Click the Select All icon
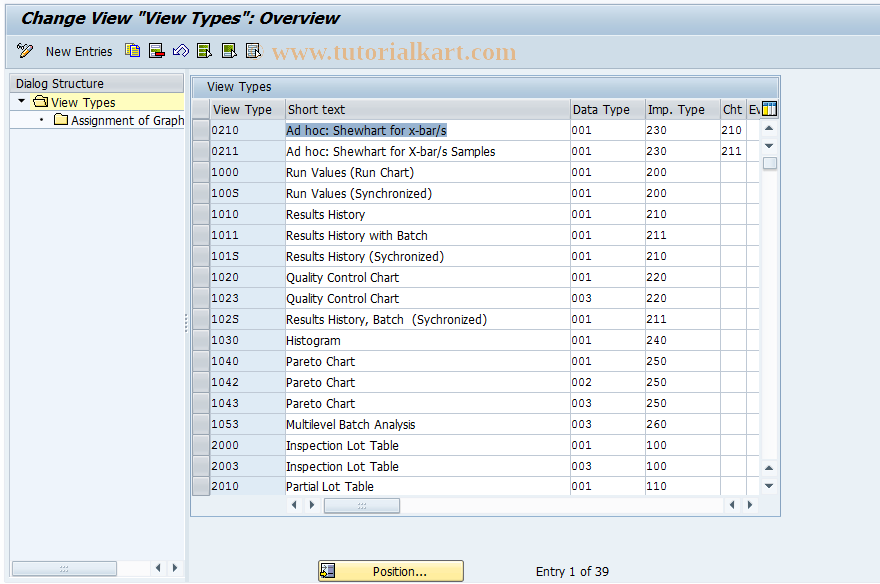The height and width of the screenshot is (584, 880). point(204,51)
